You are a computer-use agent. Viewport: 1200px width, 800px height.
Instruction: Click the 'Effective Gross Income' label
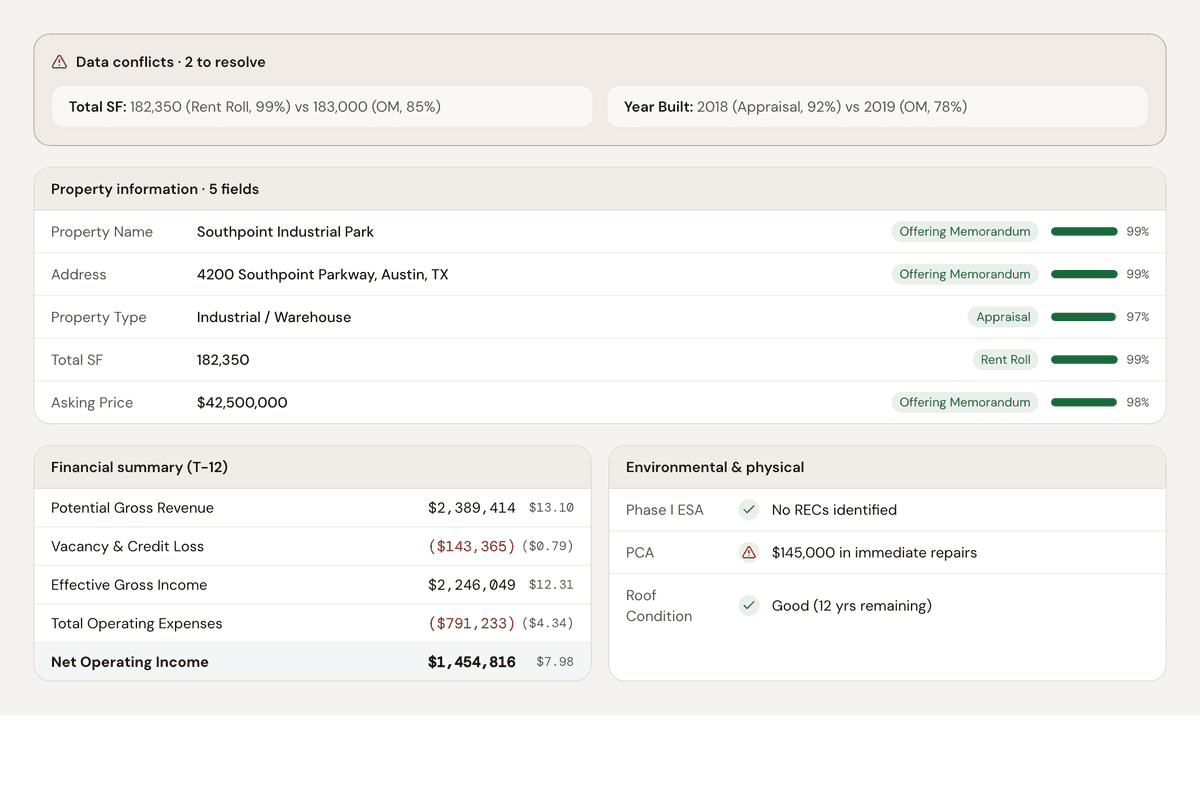pos(129,585)
